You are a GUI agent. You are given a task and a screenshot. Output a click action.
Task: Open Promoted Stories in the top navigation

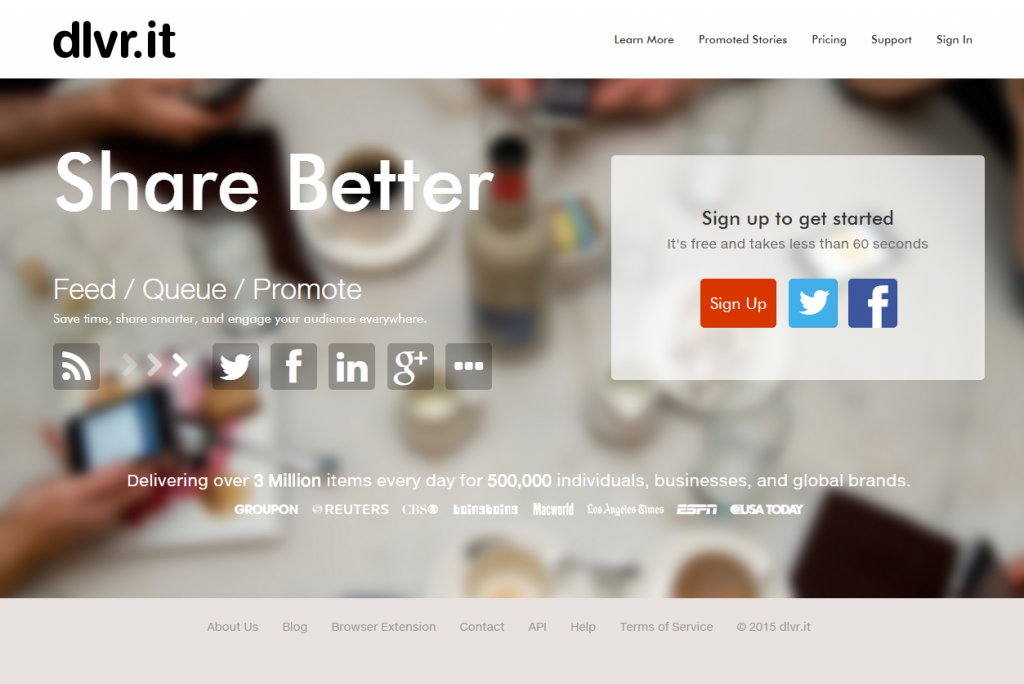743,39
